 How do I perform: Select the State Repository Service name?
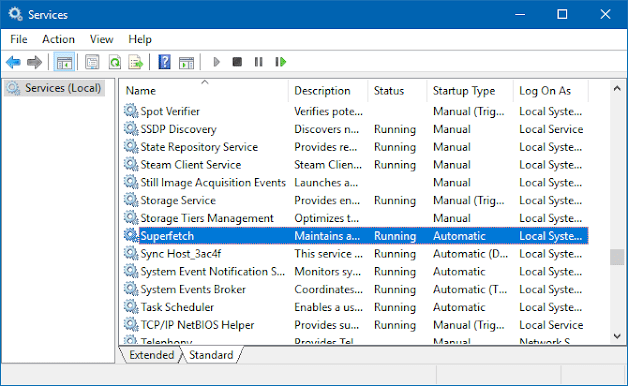tap(199, 147)
